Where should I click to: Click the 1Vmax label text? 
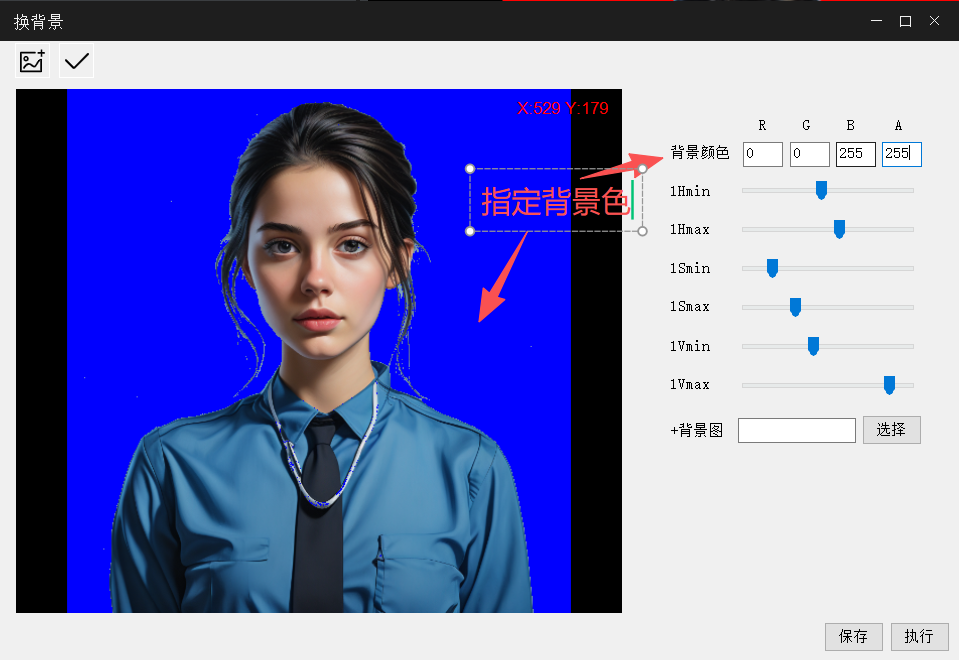coord(690,385)
